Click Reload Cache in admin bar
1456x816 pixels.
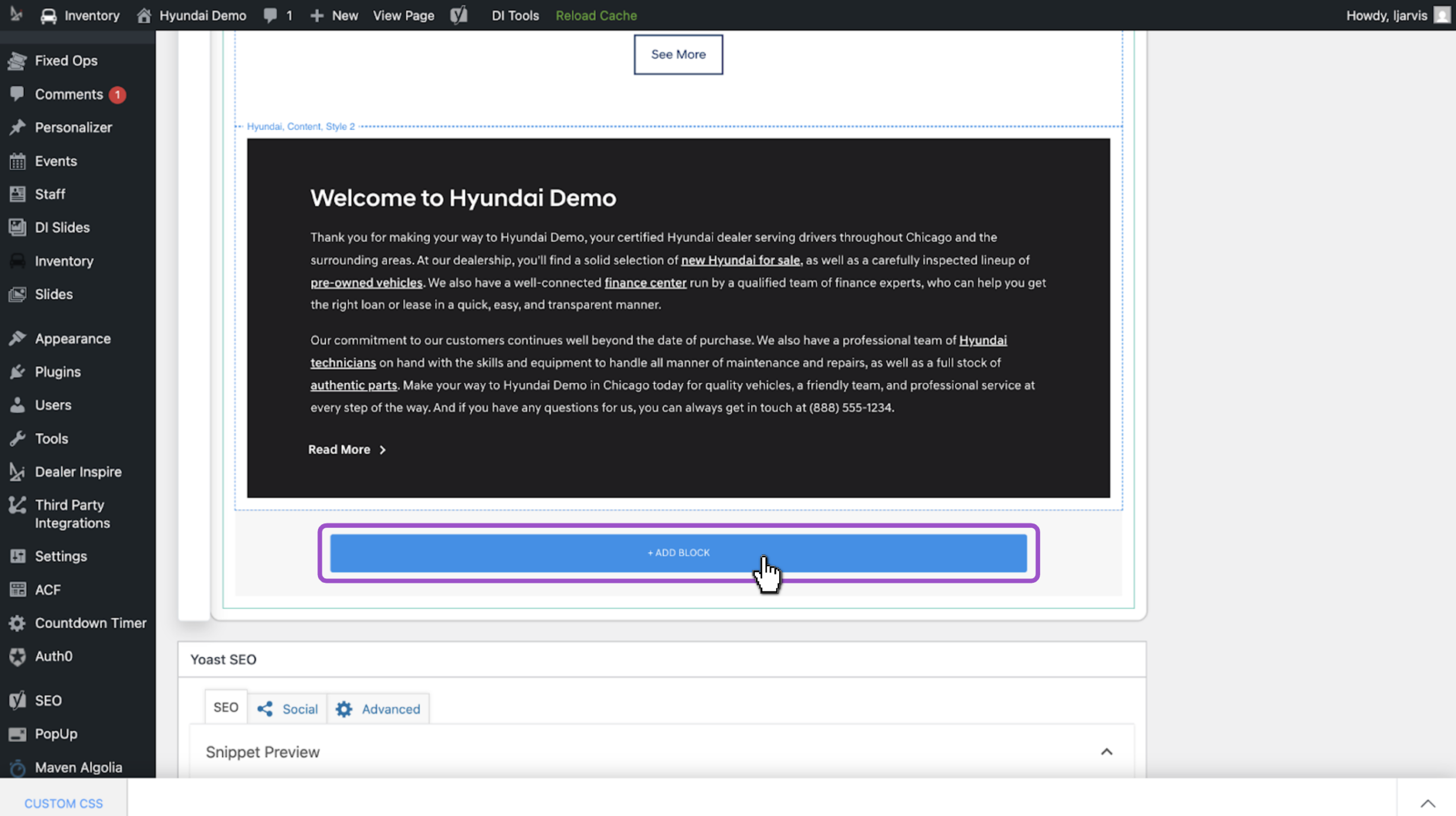(x=596, y=15)
